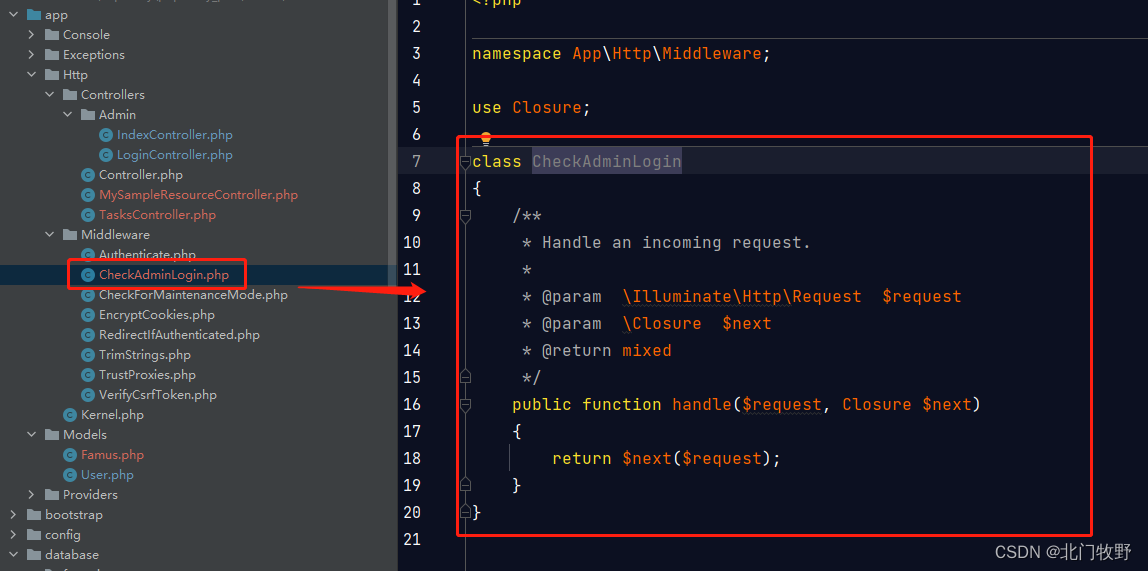Open Authenticate.php middleware file
This screenshot has height=571, width=1148.
147,254
